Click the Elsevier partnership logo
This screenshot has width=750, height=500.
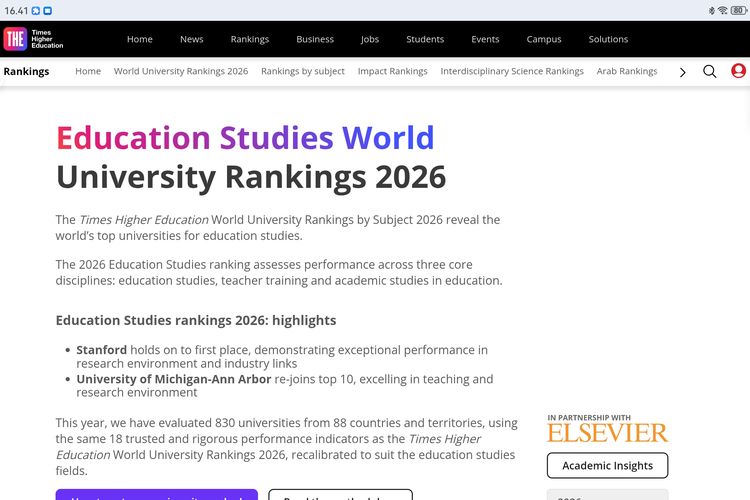pos(607,429)
